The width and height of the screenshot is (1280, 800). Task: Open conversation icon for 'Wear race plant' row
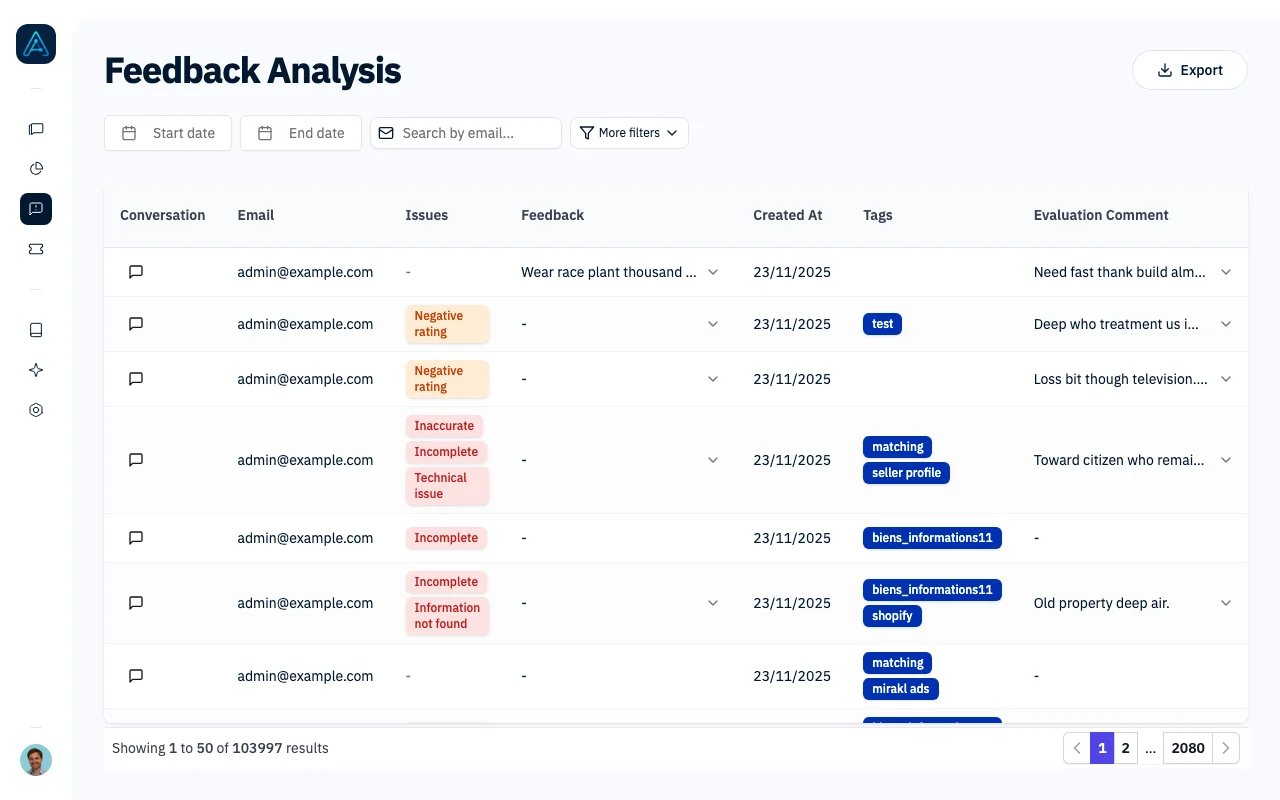(136, 272)
